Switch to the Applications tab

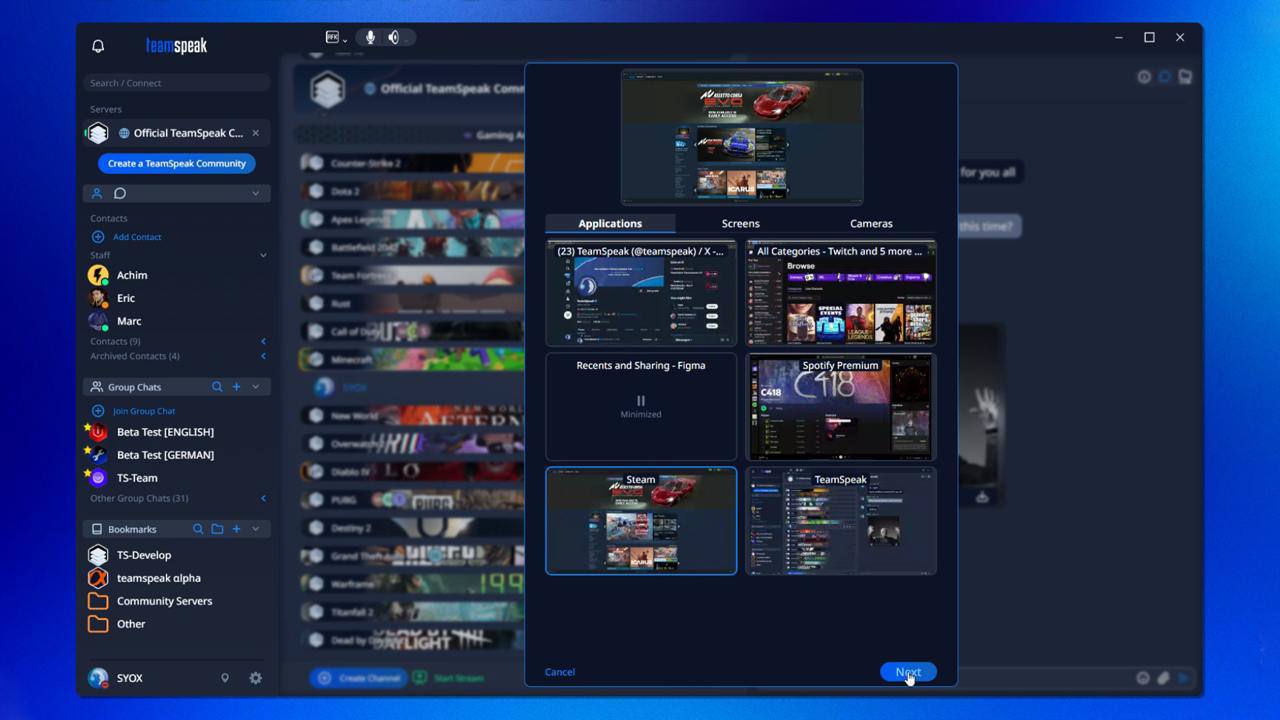click(610, 224)
